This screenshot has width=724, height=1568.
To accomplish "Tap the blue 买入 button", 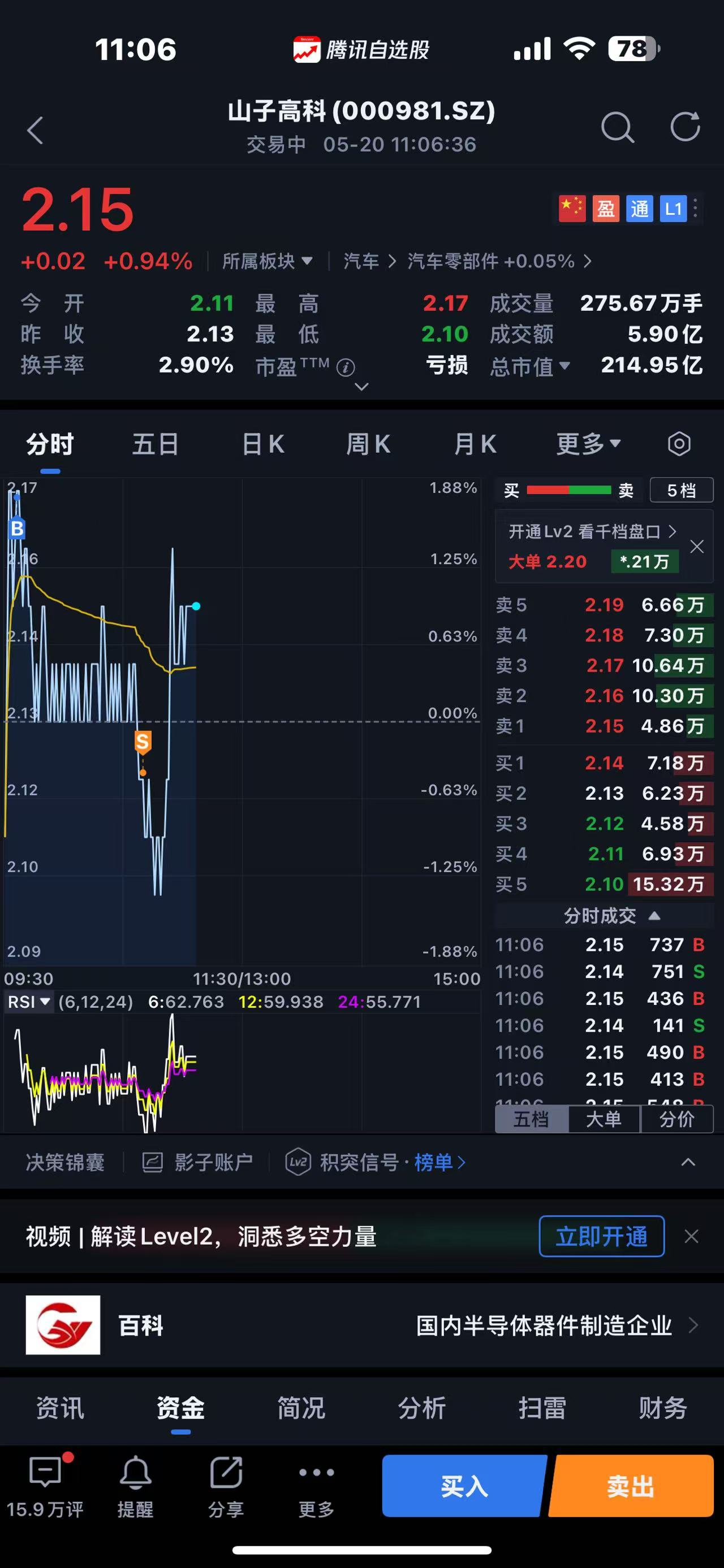I will click(x=464, y=1486).
